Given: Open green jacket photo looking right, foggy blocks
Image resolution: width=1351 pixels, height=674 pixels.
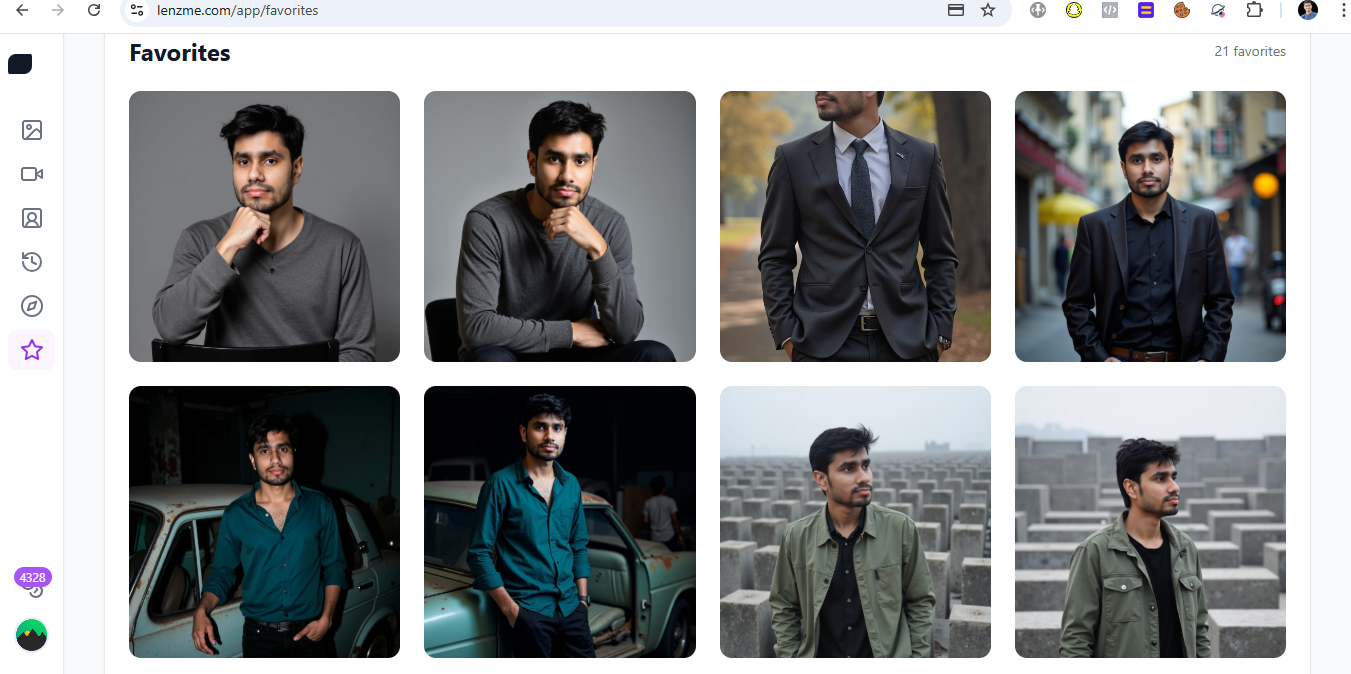Looking at the screenshot, I should [x=855, y=522].
